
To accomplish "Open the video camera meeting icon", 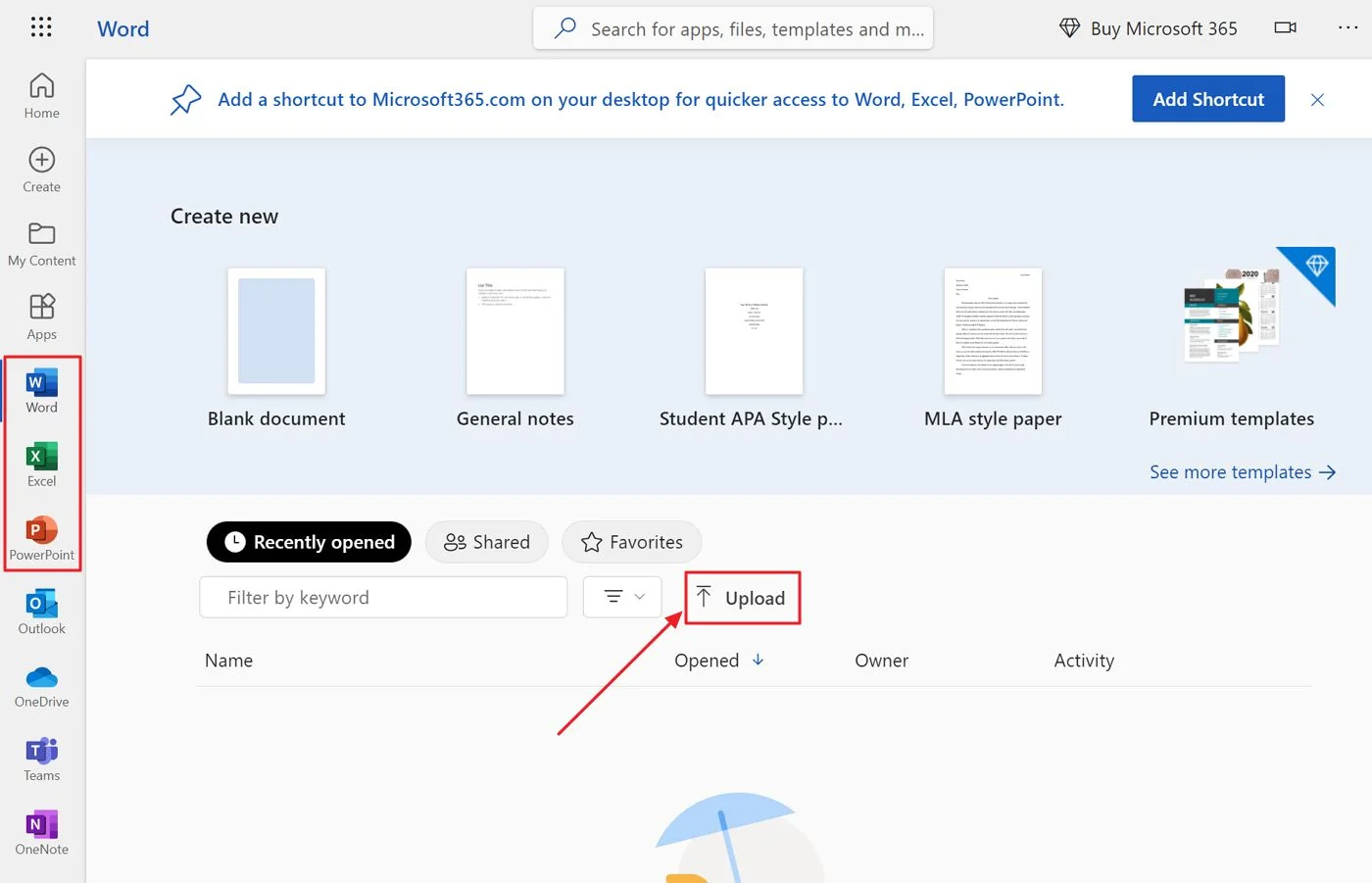I will [x=1285, y=27].
